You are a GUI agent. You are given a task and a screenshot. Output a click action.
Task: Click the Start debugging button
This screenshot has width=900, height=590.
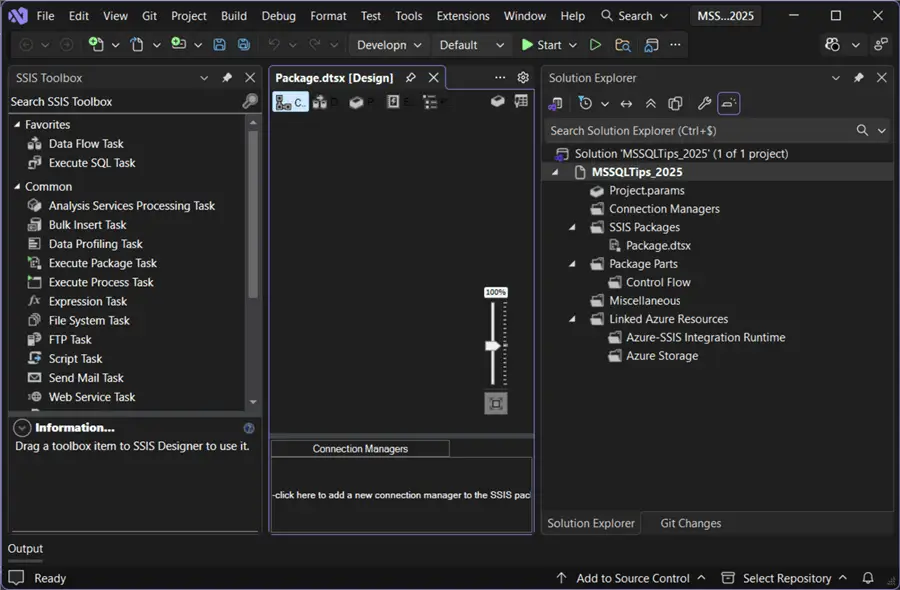click(x=541, y=45)
